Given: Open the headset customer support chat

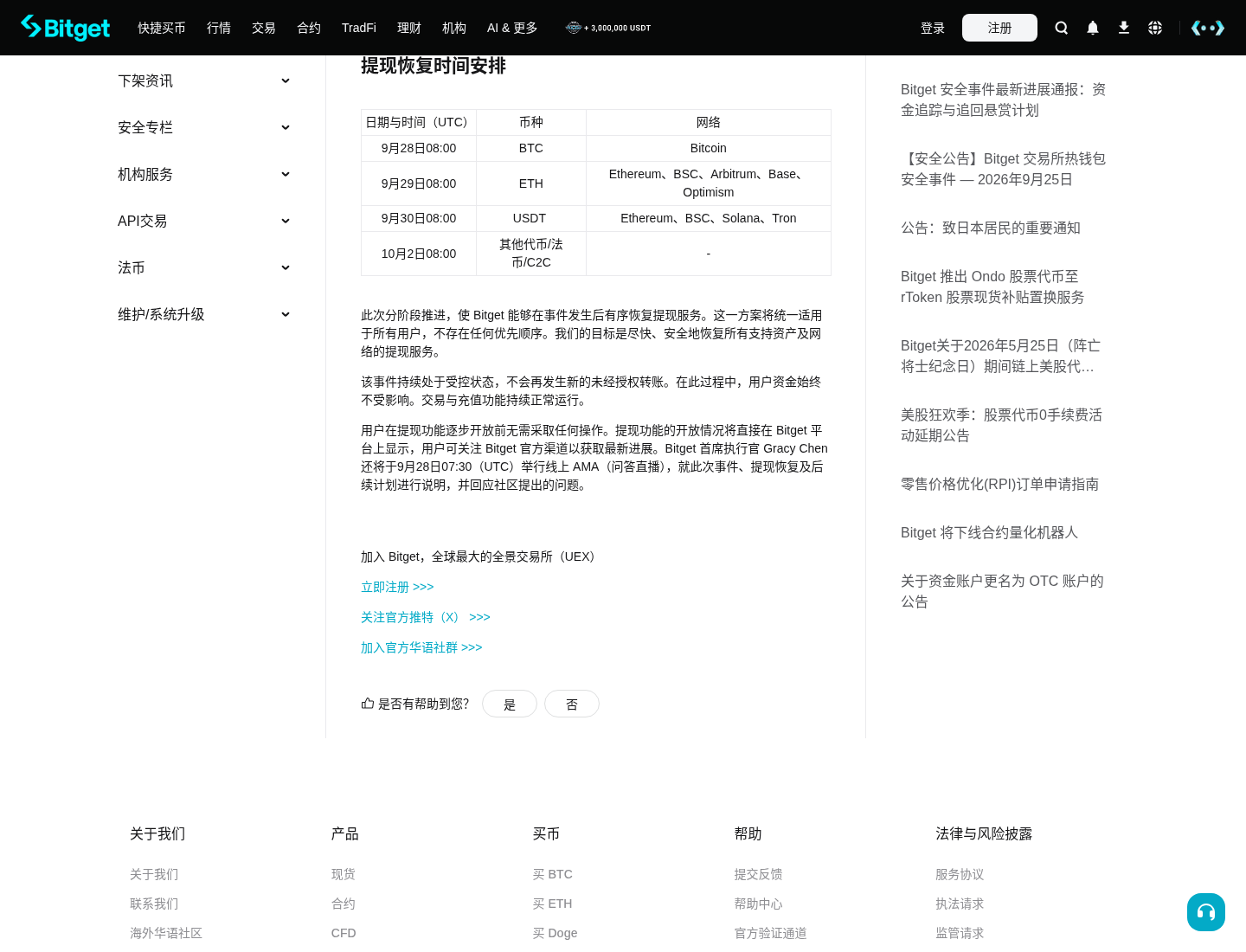Looking at the screenshot, I should (x=1206, y=912).
